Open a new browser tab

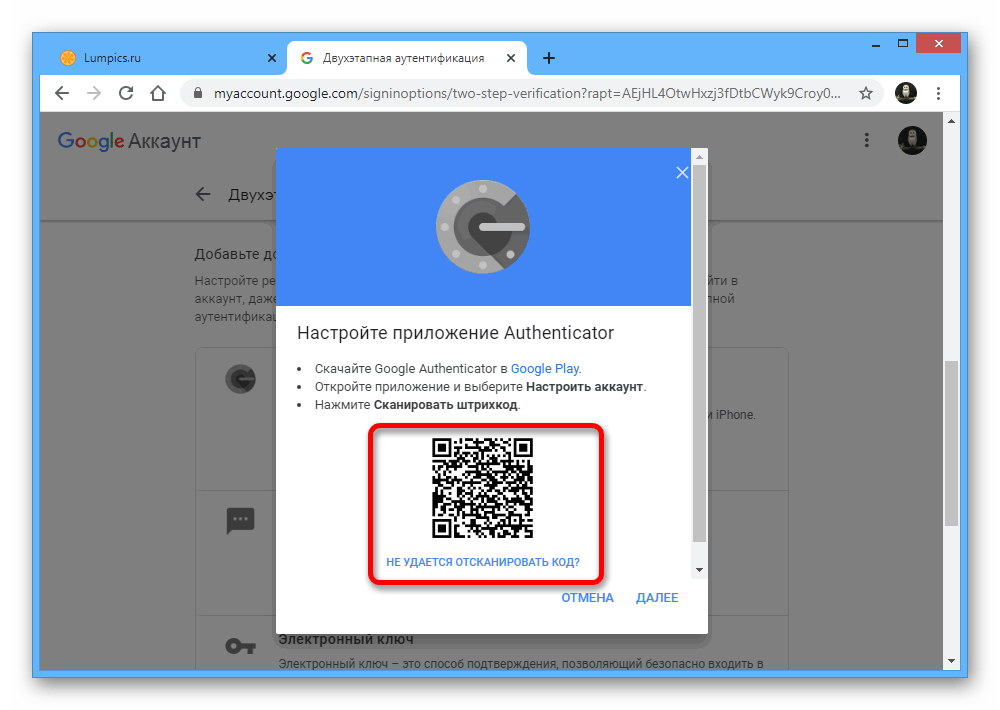549,58
